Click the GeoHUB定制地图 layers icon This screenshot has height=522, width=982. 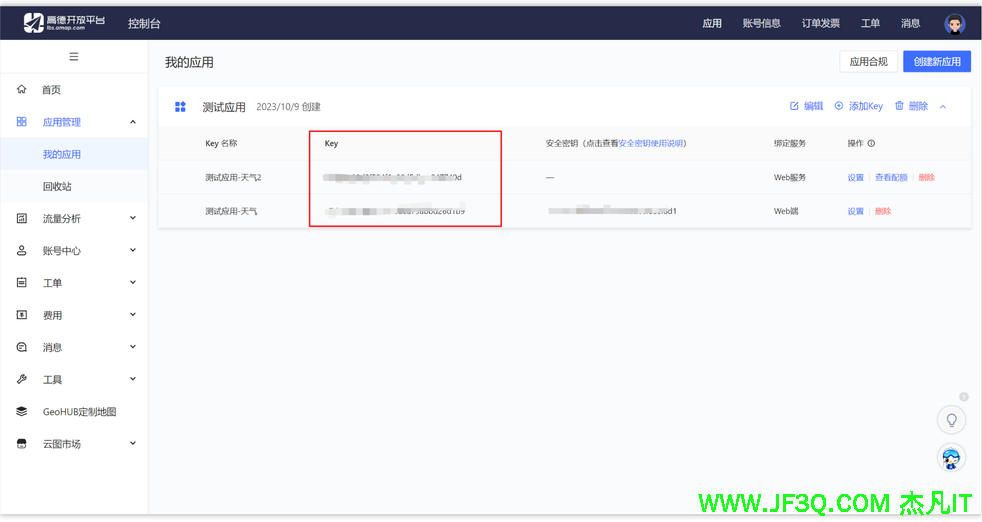(22, 412)
